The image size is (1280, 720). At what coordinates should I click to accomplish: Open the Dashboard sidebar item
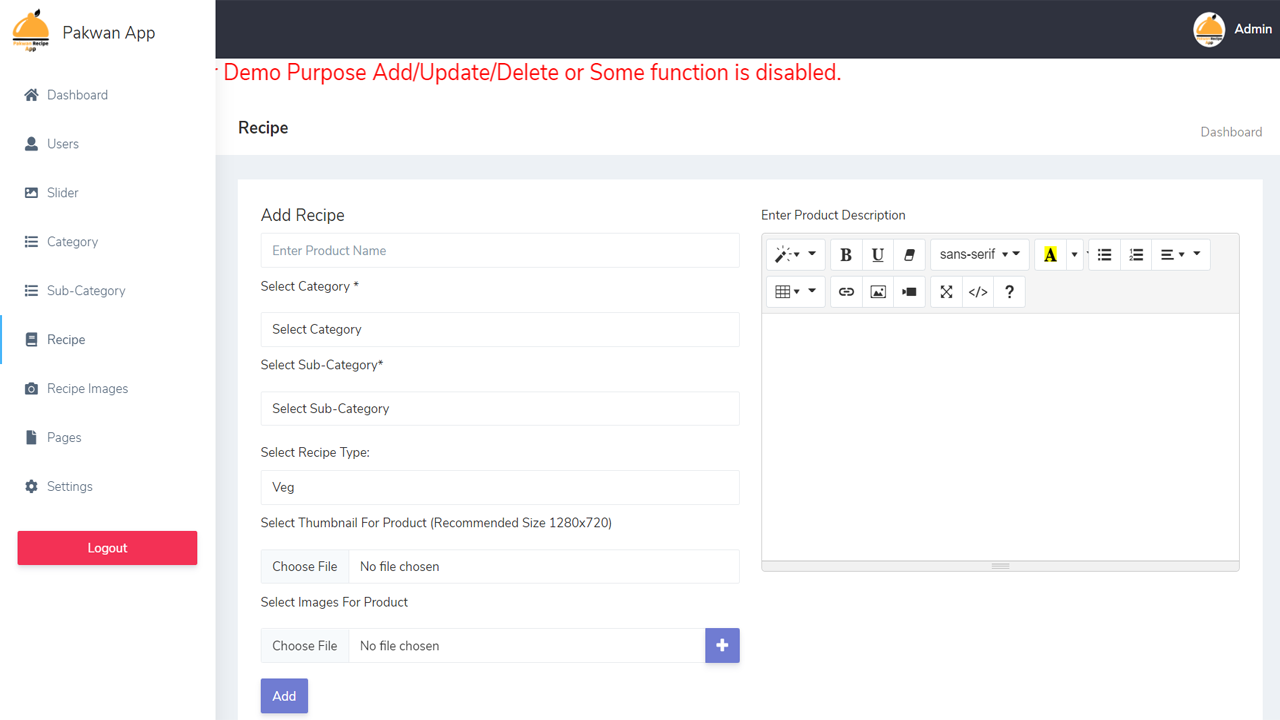[x=107, y=95]
